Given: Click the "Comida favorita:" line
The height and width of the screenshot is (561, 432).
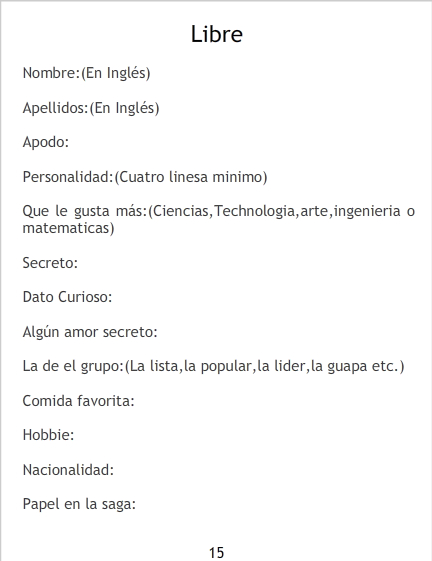Looking at the screenshot, I should pos(78,401).
